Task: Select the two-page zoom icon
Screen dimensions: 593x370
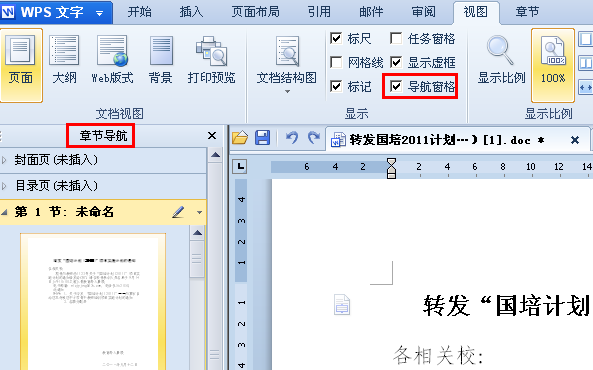Action: [x=585, y=63]
